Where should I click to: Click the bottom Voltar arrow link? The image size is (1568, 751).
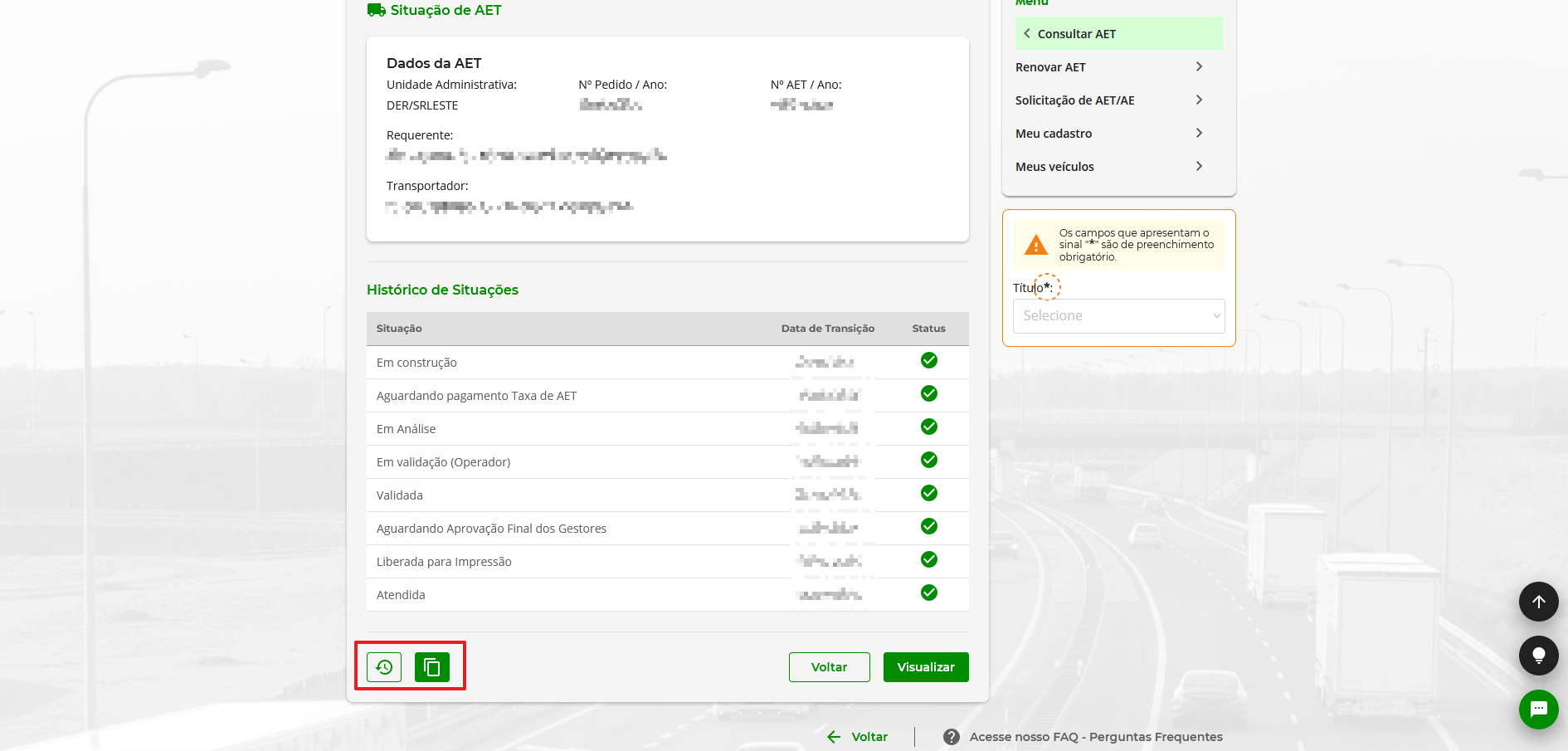(x=858, y=737)
